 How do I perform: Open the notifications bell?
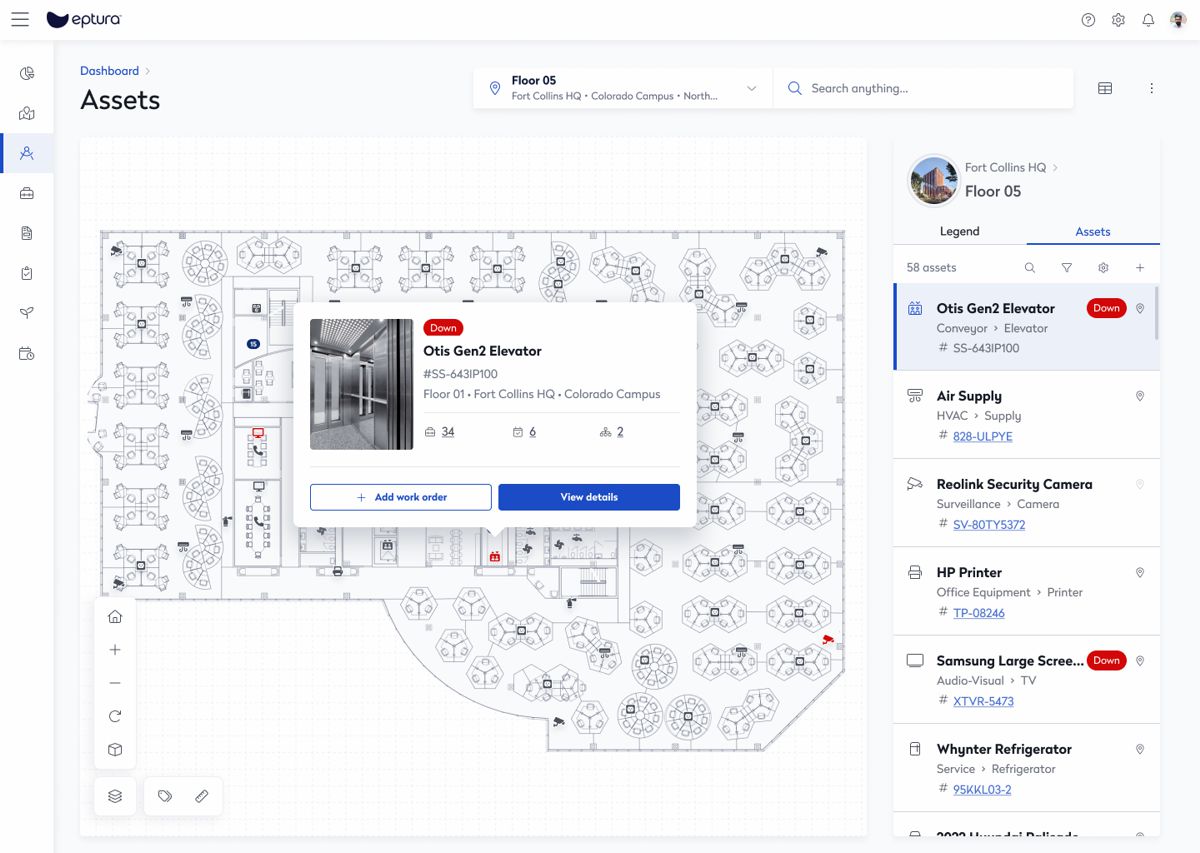pos(1148,20)
